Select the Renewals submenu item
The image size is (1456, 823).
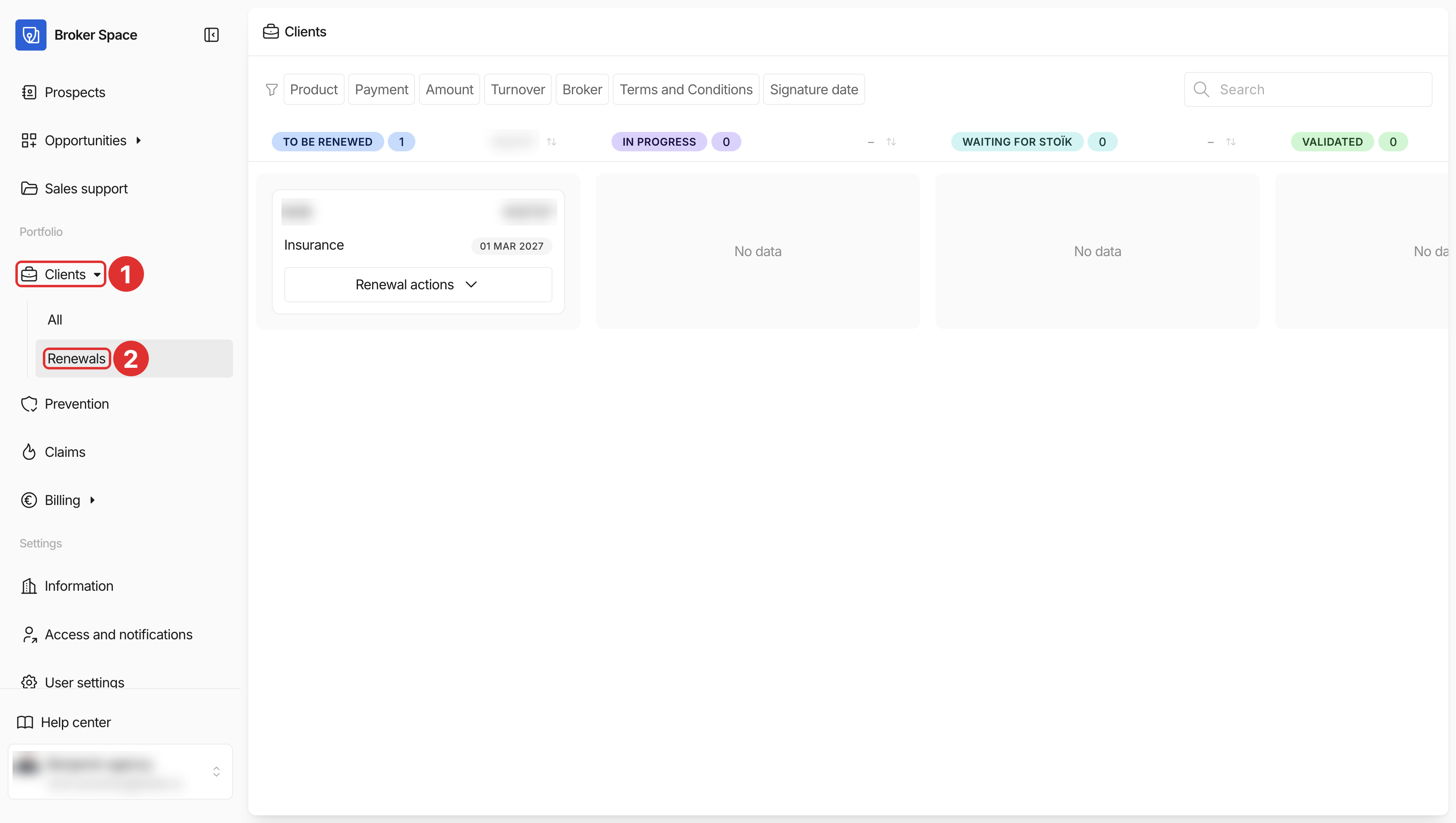[x=76, y=358]
